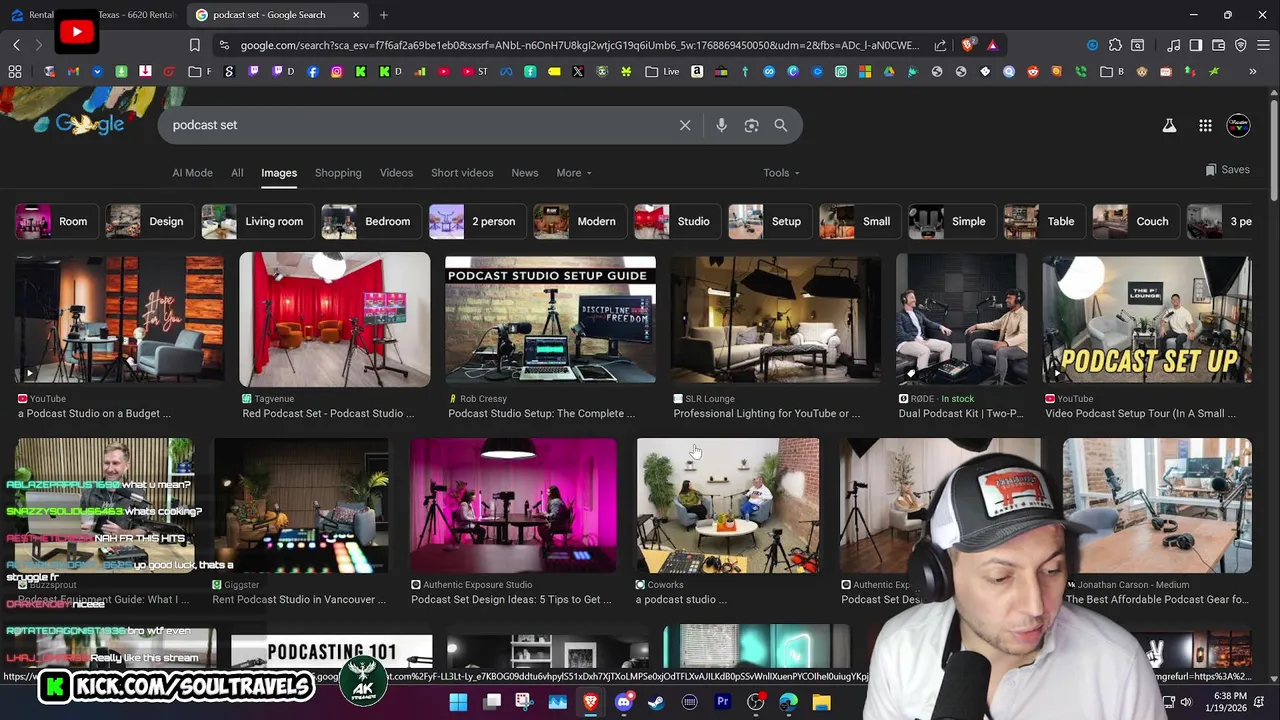Switch to the News tab
1280x720 pixels.
click(x=525, y=173)
